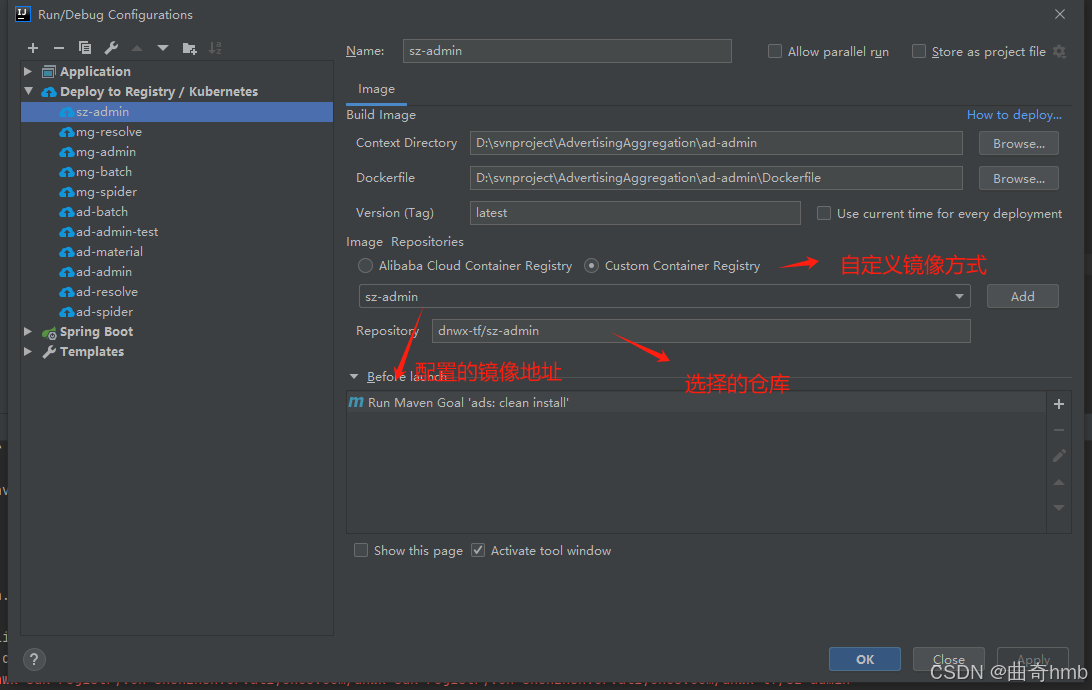1092x690 pixels.
Task: Remove the before launch task minus icon
Action: coord(1059,430)
